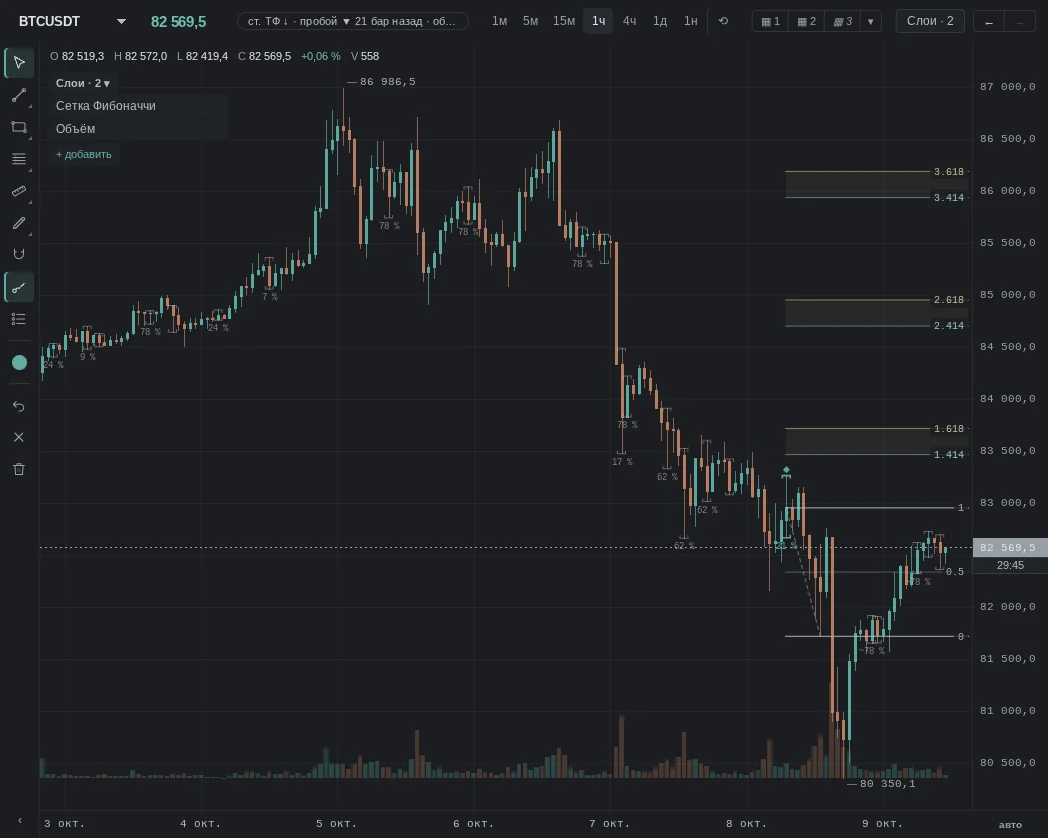The height and width of the screenshot is (838, 1048).
Task: Switch to the 1д timeframe
Action: pyautogui.click(x=660, y=21)
